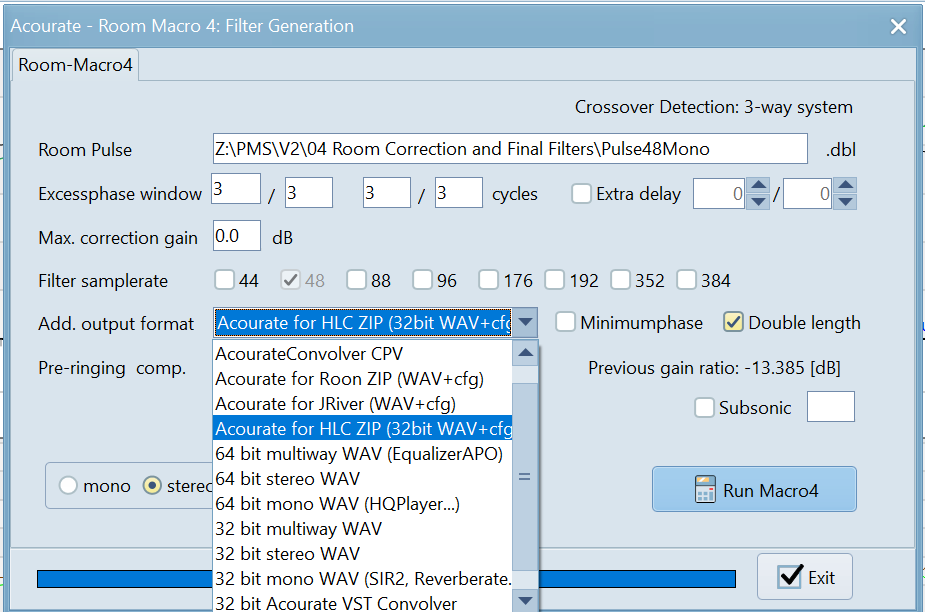Viewport: 925px width, 612px height.
Task: Toggle the 48 samplerate checkbox
Action: 291,280
